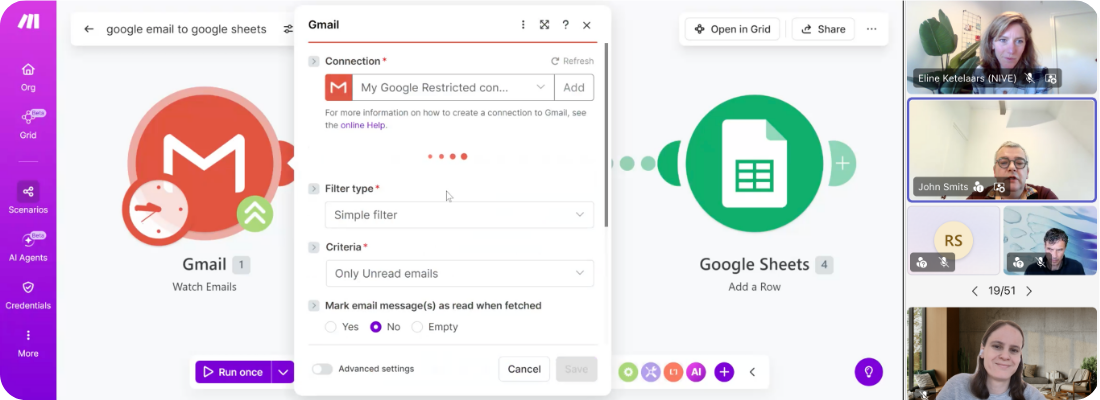Screen dimensions: 1100x400
Task: Go to next participants page arrow
Action: pos(1029,291)
